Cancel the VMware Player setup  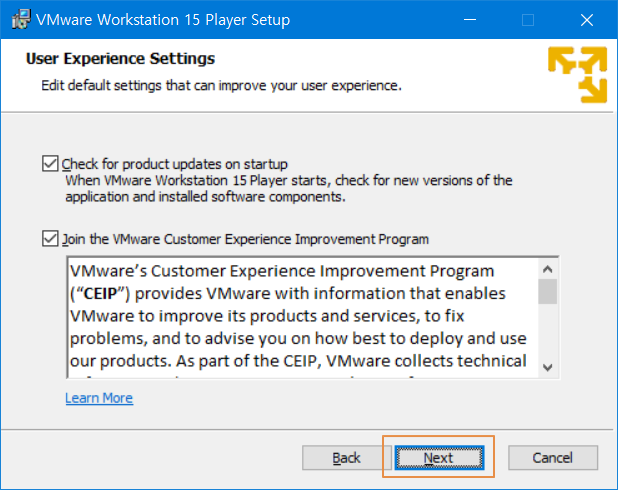[x=553, y=458]
